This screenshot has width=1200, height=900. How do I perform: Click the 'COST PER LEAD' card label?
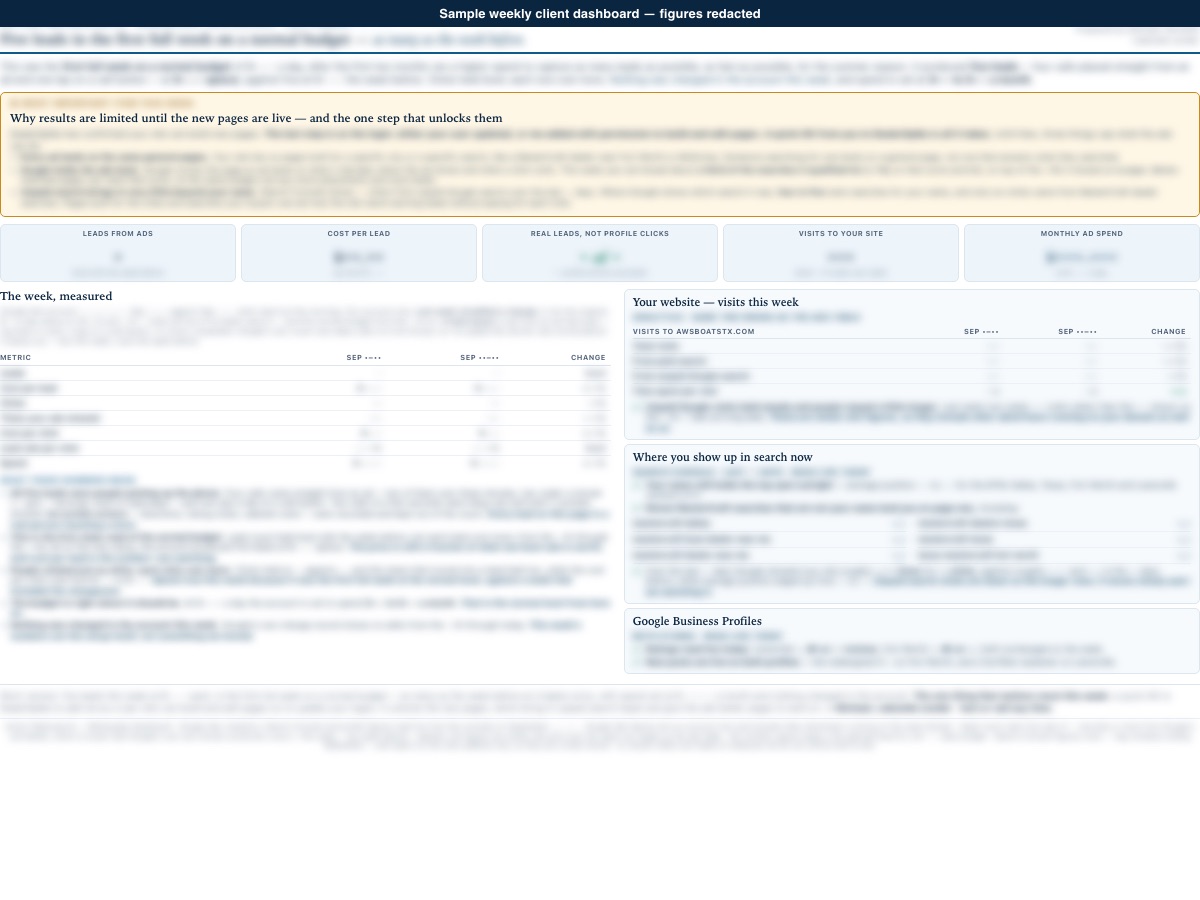tap(359, 233)
